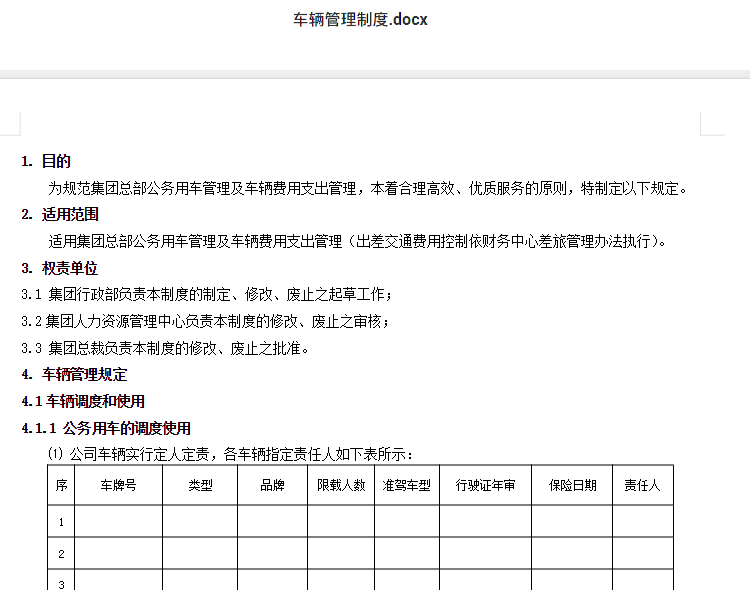The height and width of the screenshot is (590, 750).
Task: Click empty 车牌号 cell in row 1
Action: [x=119, y=521]
